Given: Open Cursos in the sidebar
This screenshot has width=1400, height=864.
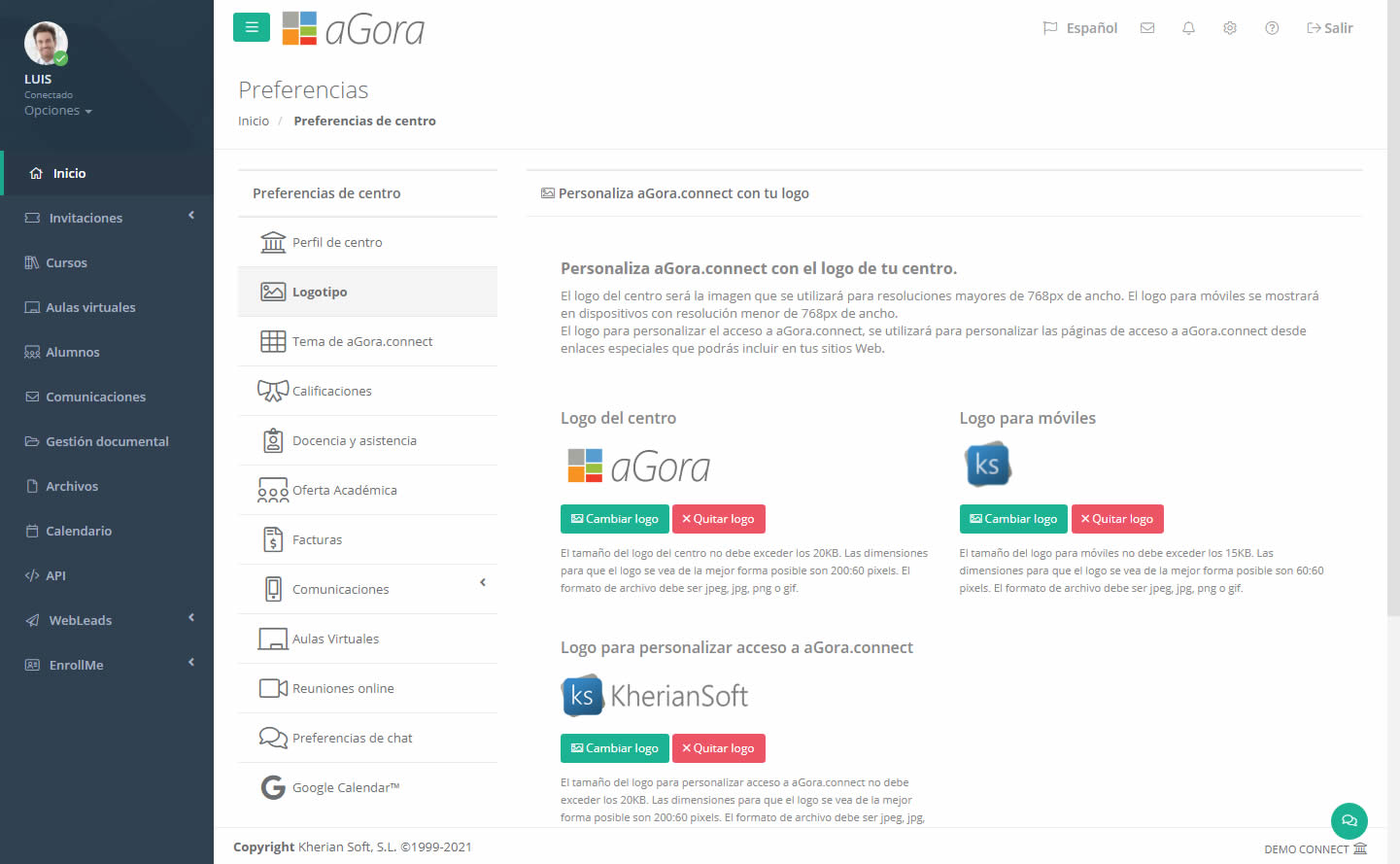Looking at the screenshot, I should coord(107,262).
